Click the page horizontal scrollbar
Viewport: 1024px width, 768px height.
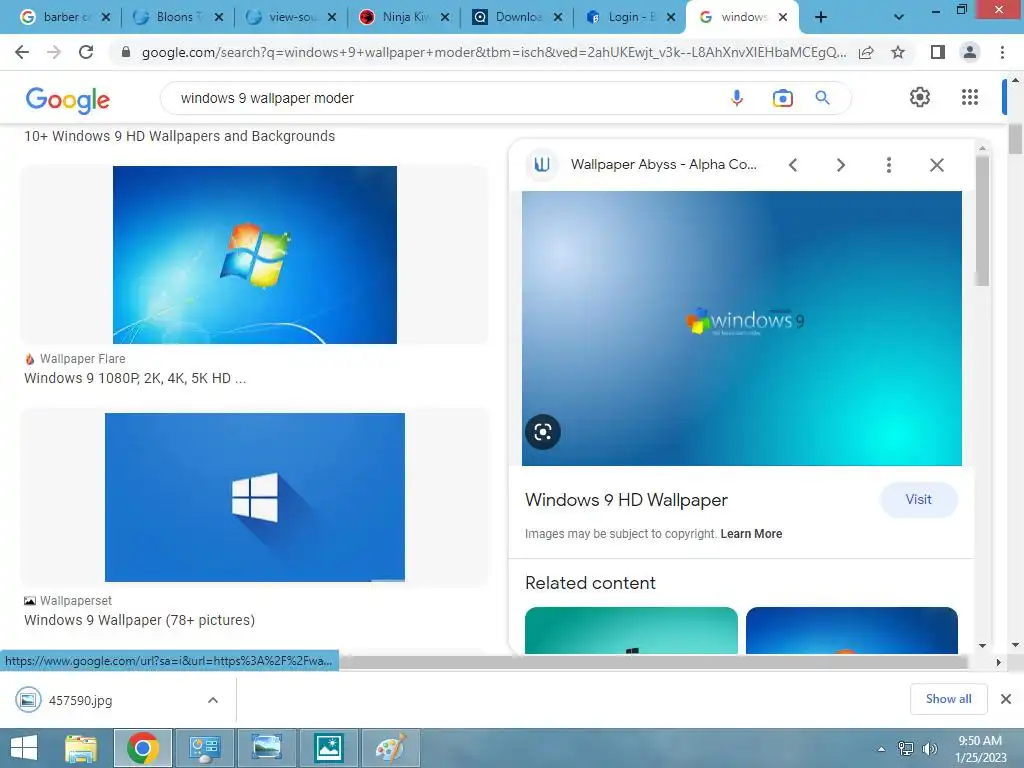pos(653,662)
